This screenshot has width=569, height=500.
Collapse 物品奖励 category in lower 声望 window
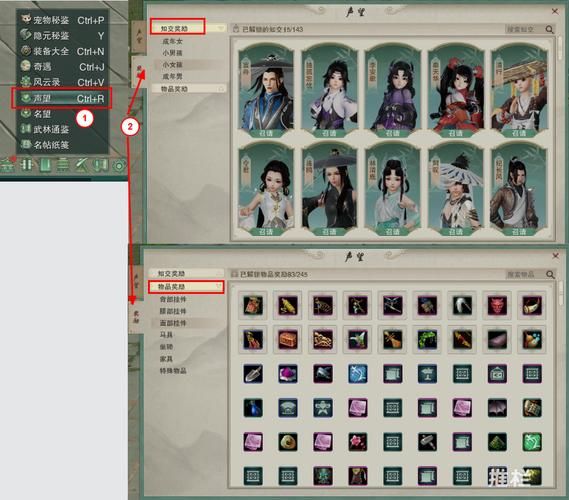[x=186, y=287]
